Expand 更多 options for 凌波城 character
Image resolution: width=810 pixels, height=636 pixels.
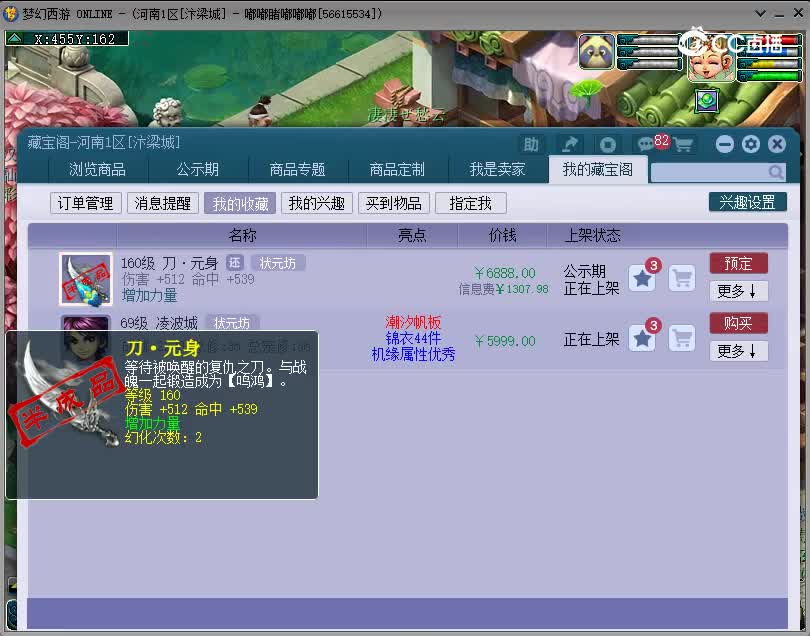click(738, 351)
